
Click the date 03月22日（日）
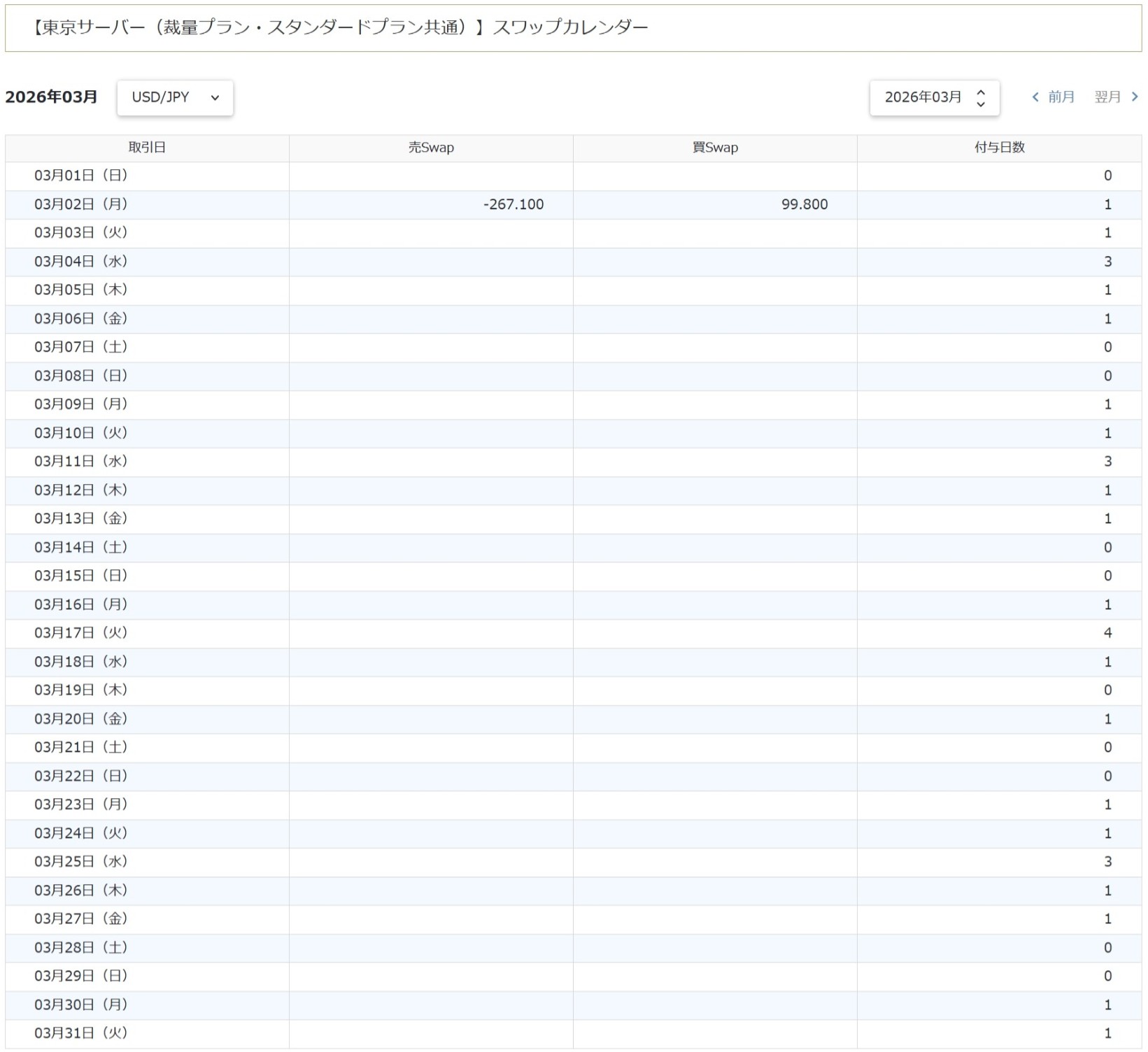coord(81,776)
